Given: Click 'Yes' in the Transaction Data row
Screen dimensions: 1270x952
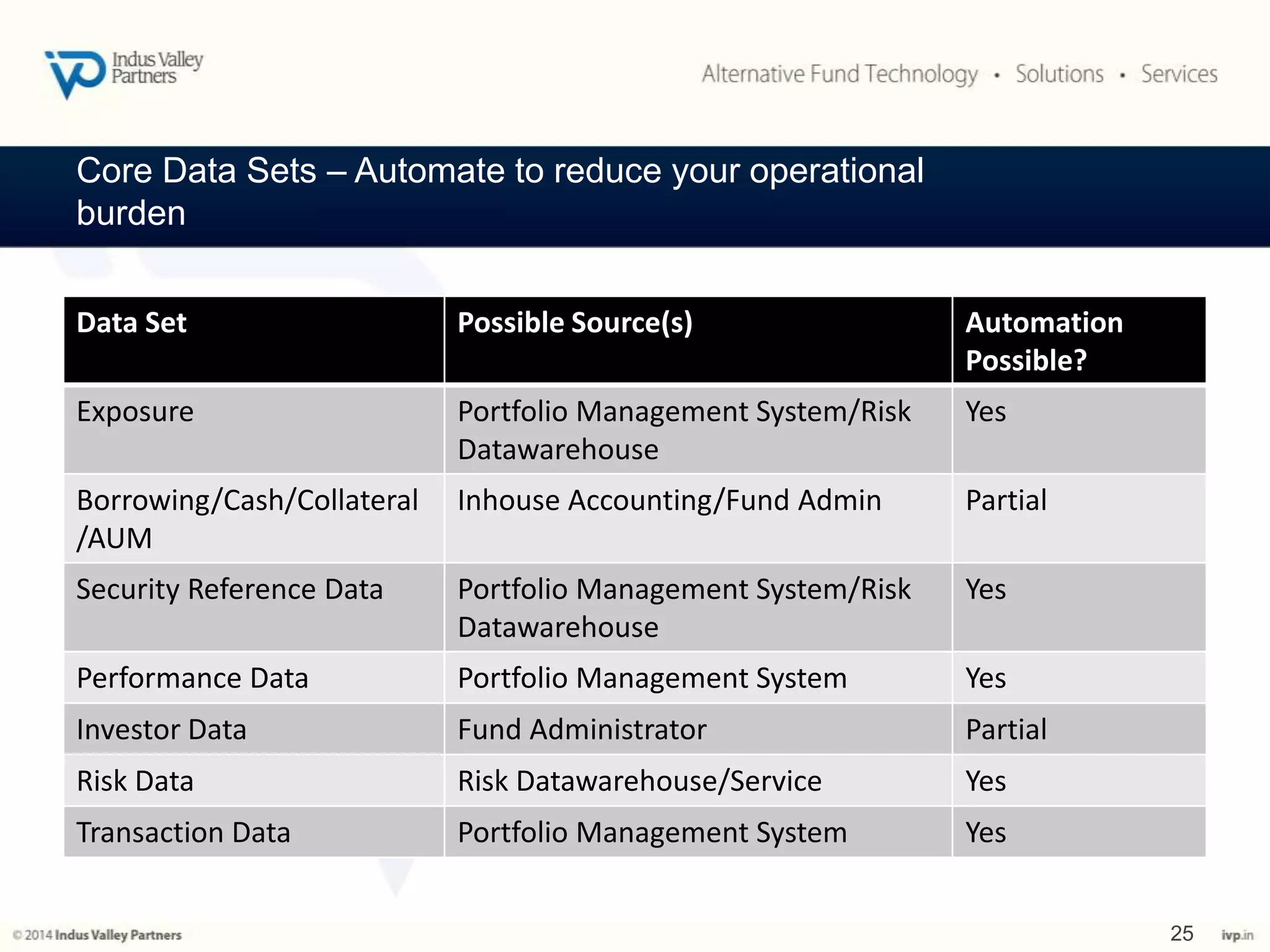Looking at the screenshot, I should pyautogui.click(x=985, y=832).
